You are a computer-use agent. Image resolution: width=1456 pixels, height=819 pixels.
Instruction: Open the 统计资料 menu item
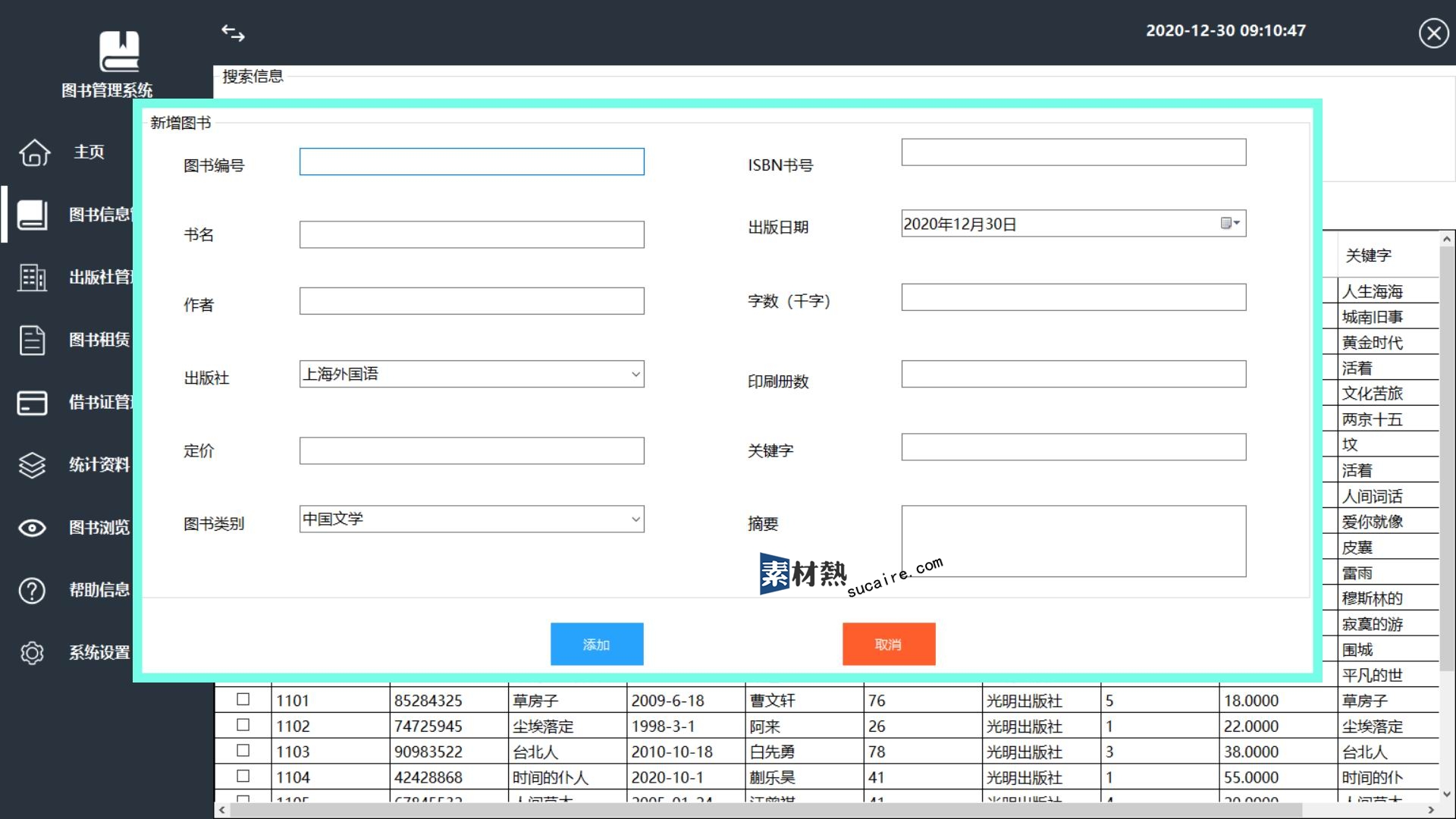tap(99, 465)
